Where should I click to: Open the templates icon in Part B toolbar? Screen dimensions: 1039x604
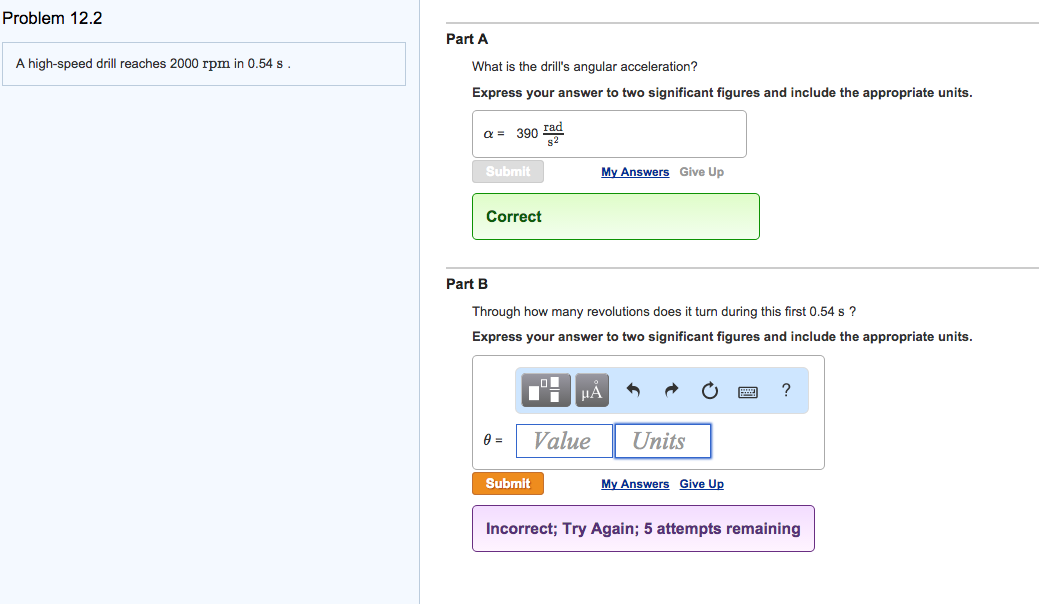[x=545, y=390]
